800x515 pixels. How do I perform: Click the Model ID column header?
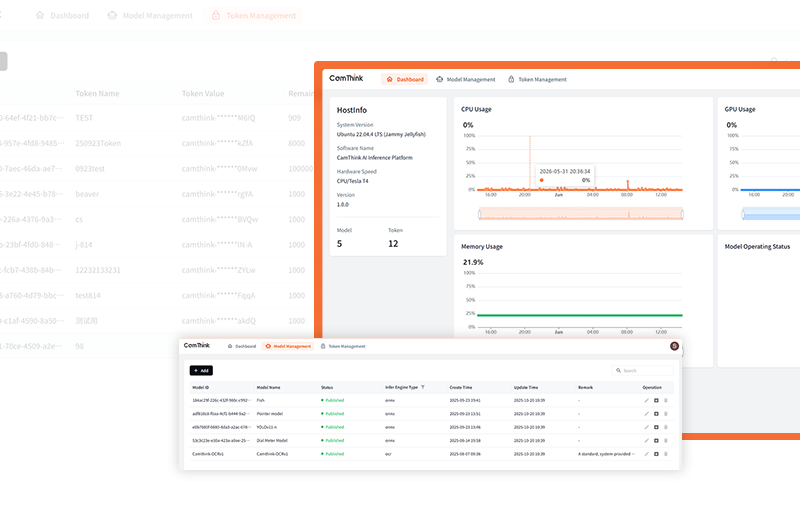[201, 387]
